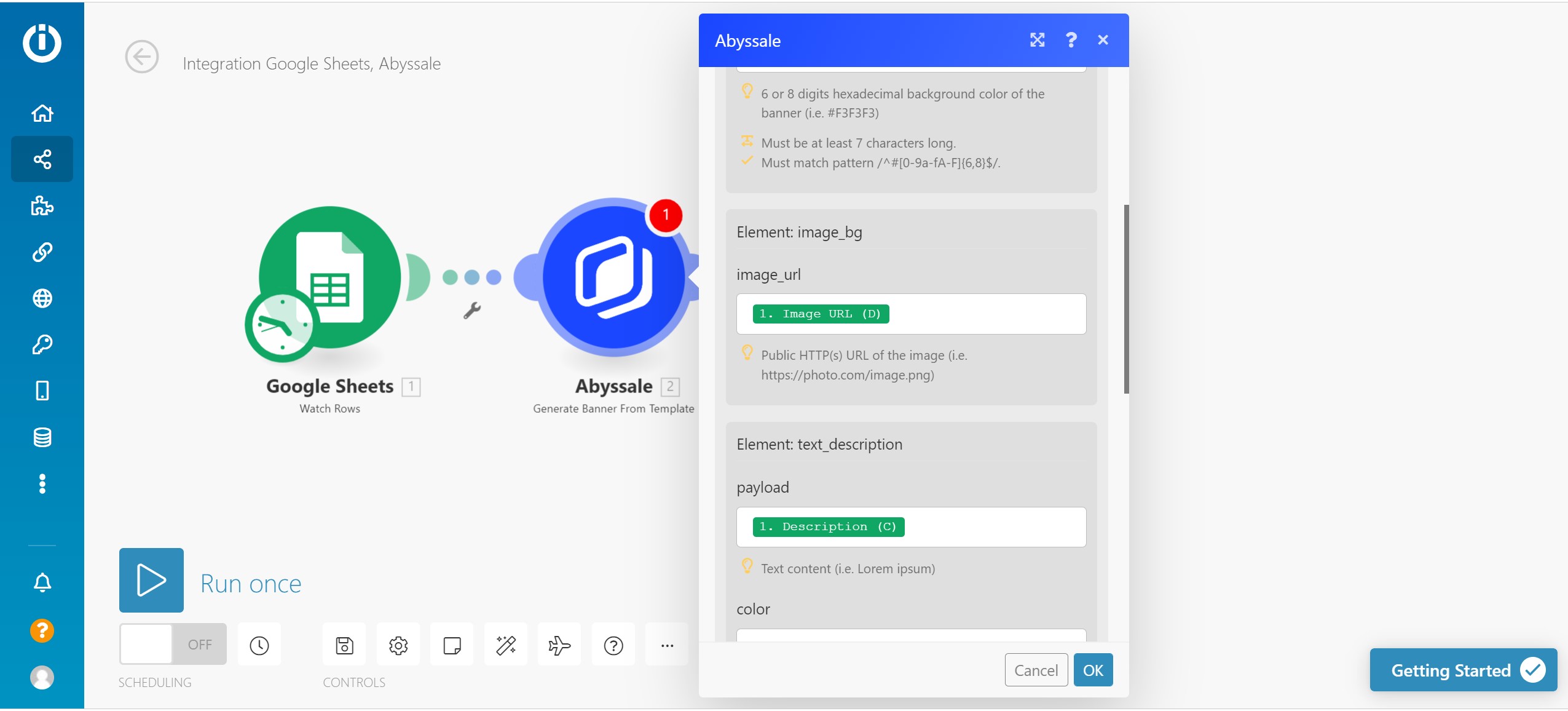Screen dimensions: 1568x711
Task: Expand Abyssale dialog to fullscreen
Action: click(1038, 40)
